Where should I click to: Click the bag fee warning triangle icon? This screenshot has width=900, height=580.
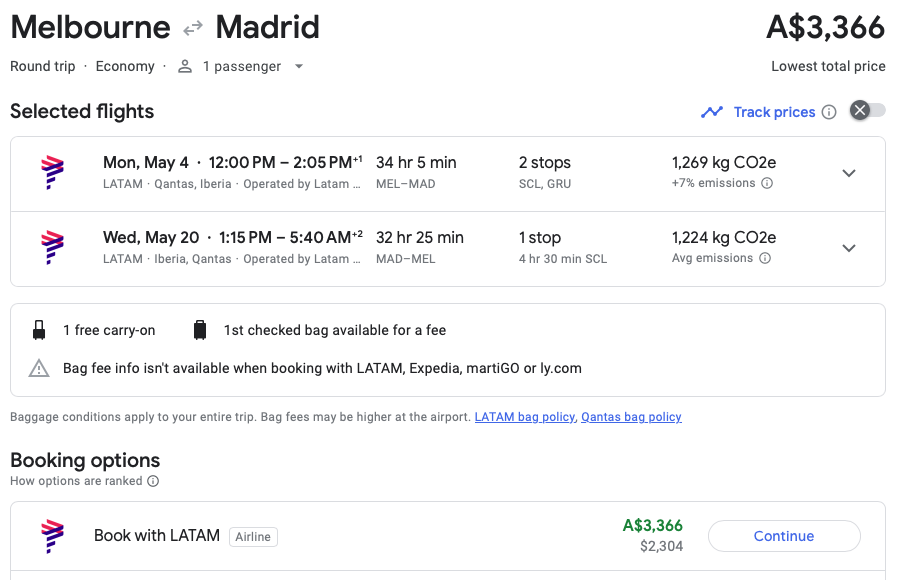(x=38, y=368)
